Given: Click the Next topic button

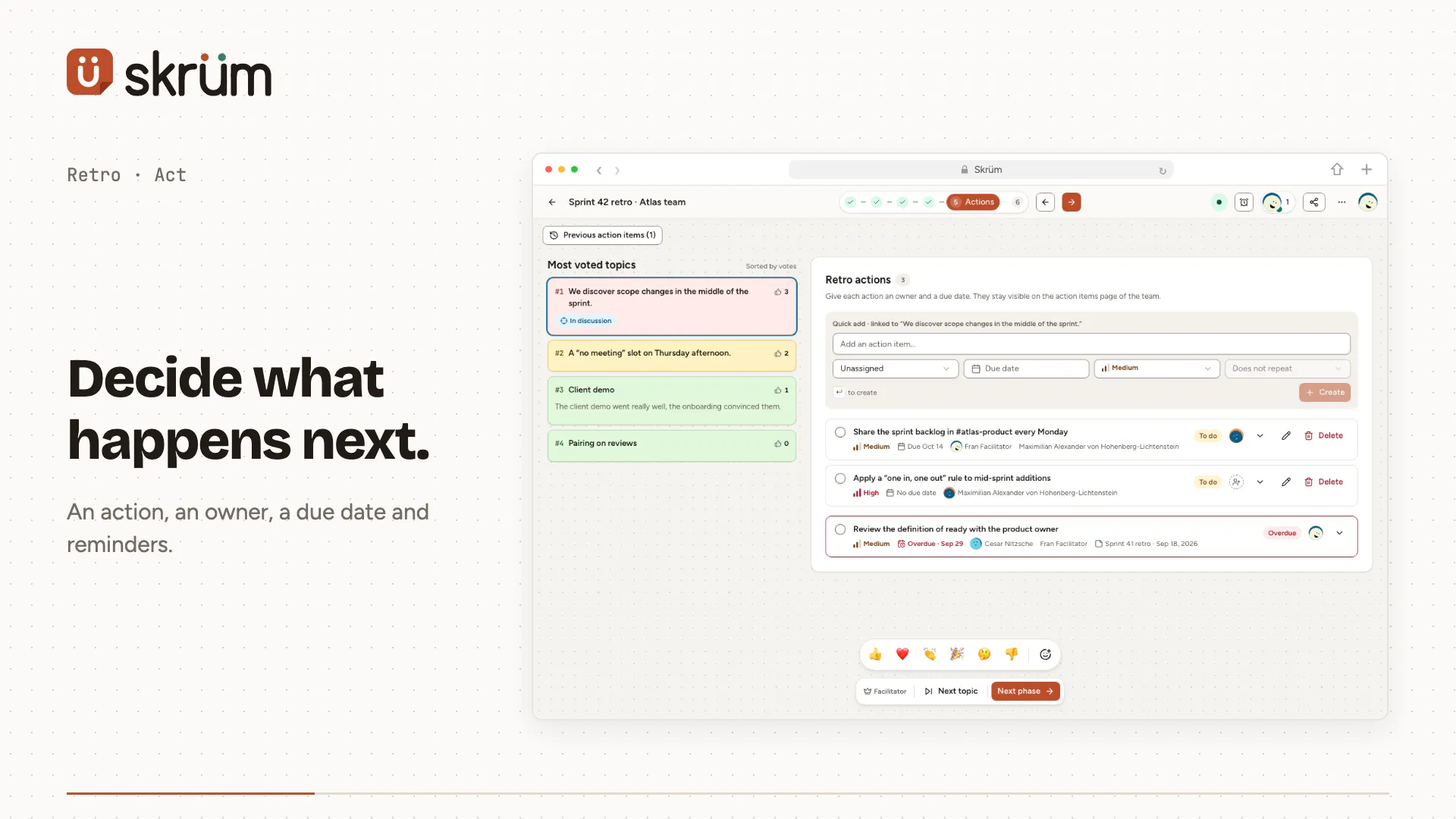Looking at the screenshot, I should tap(951, 692).
